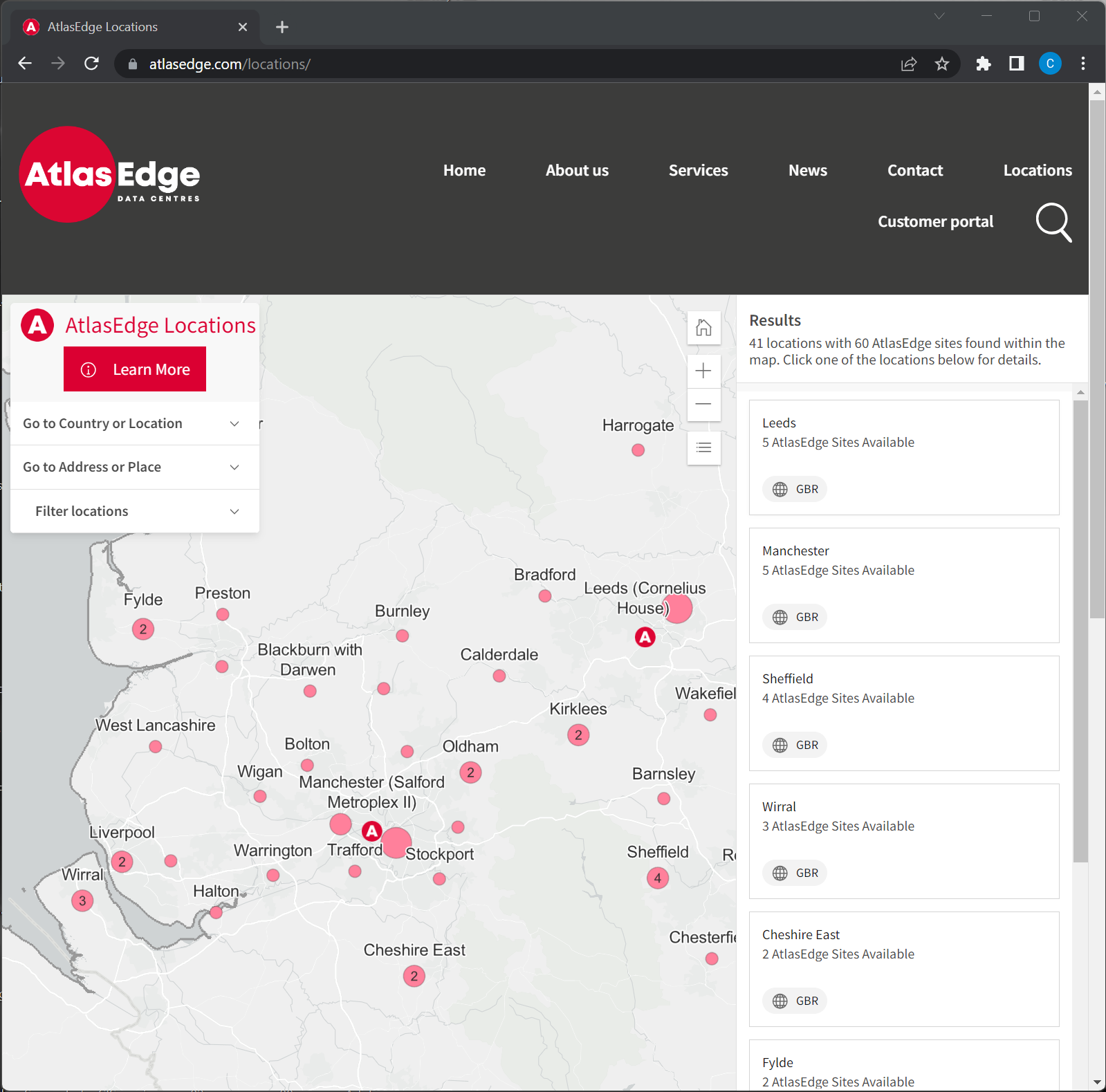Open the Cheshire East result card
The height and width of the screenshot is (1092, 1106).
(x=904, y=969)
